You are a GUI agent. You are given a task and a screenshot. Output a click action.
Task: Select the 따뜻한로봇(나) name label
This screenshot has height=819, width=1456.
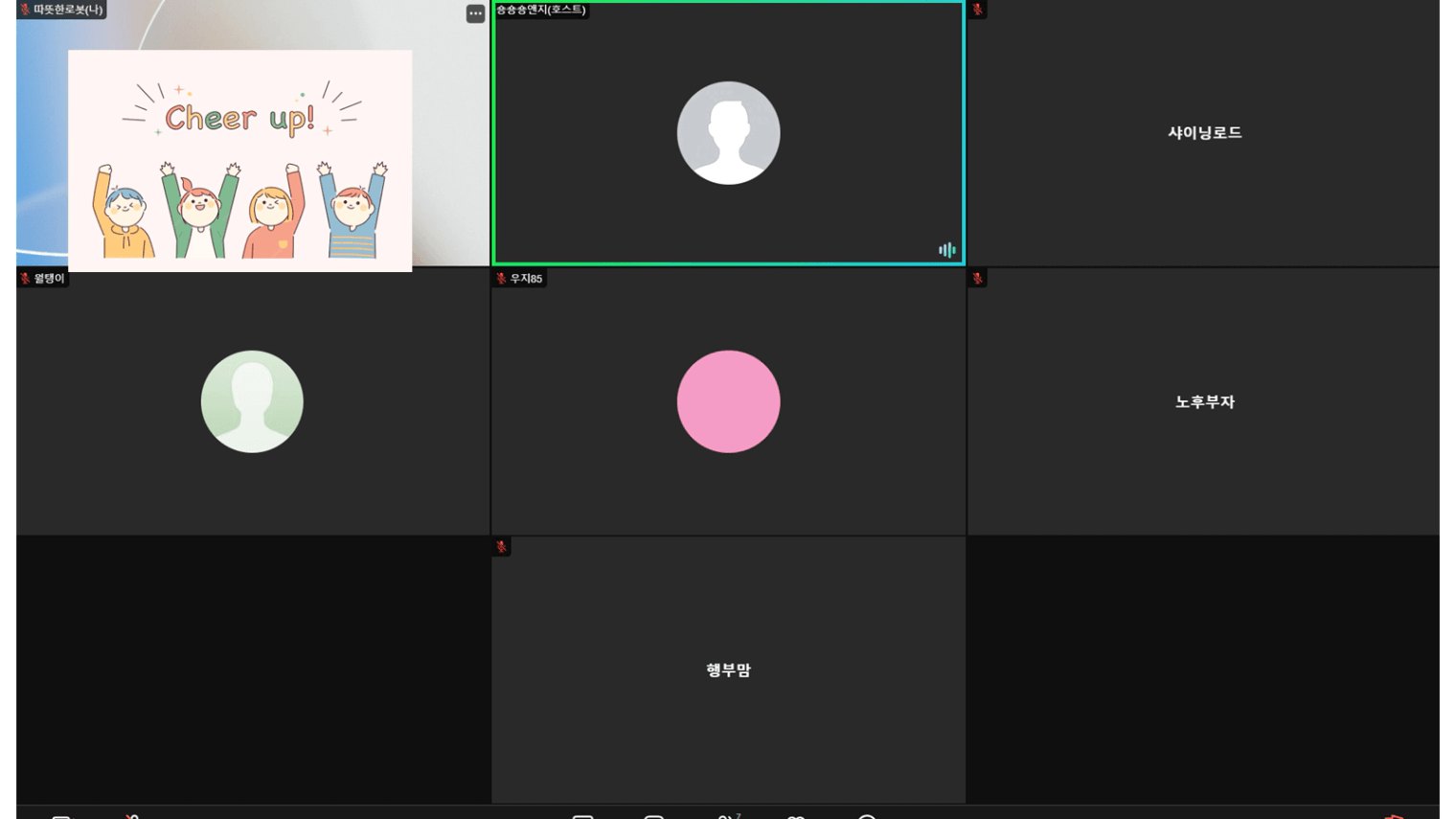tap(68, 10)
